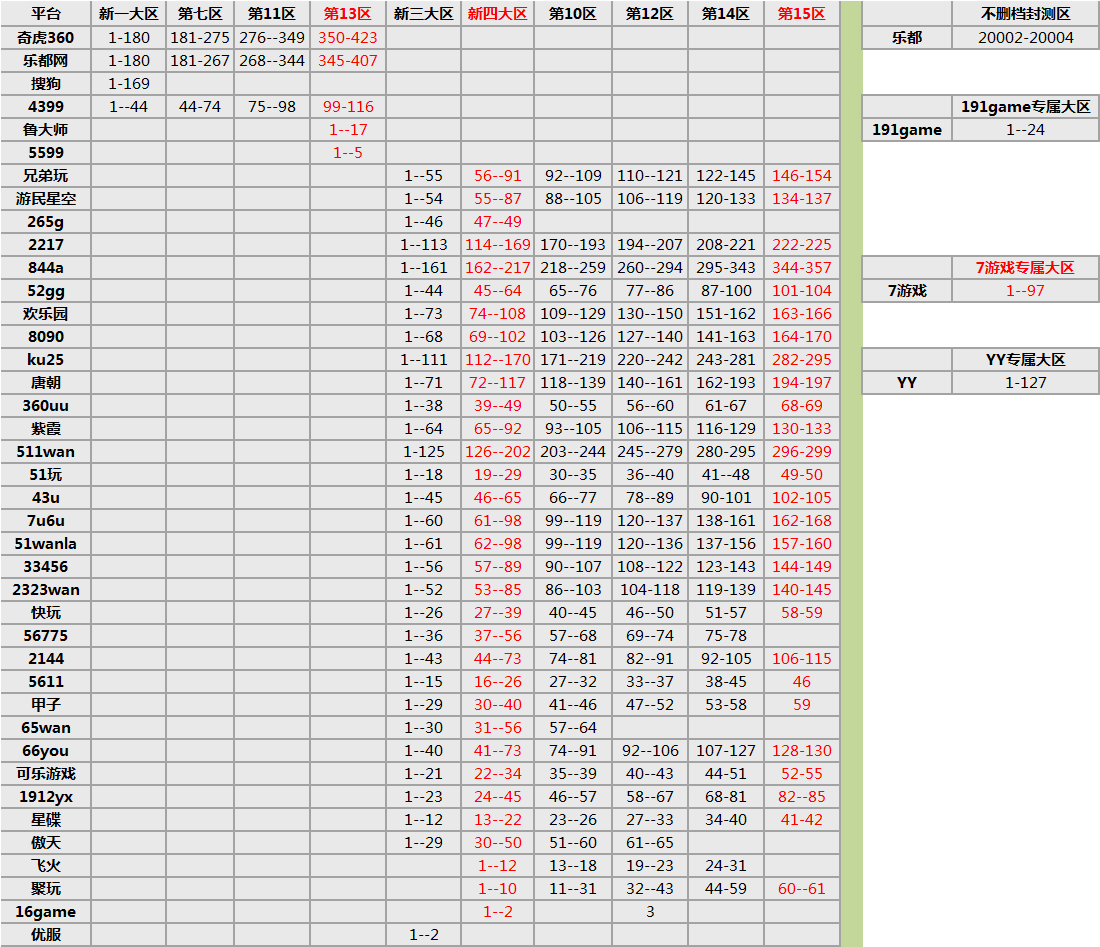Select the red value 1--5
This screenshot has width=1100, height=947.
pos(347,153)
